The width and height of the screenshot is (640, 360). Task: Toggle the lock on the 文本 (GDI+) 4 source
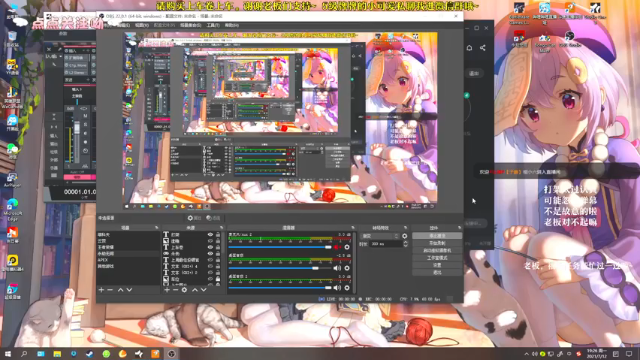[218, 266]
